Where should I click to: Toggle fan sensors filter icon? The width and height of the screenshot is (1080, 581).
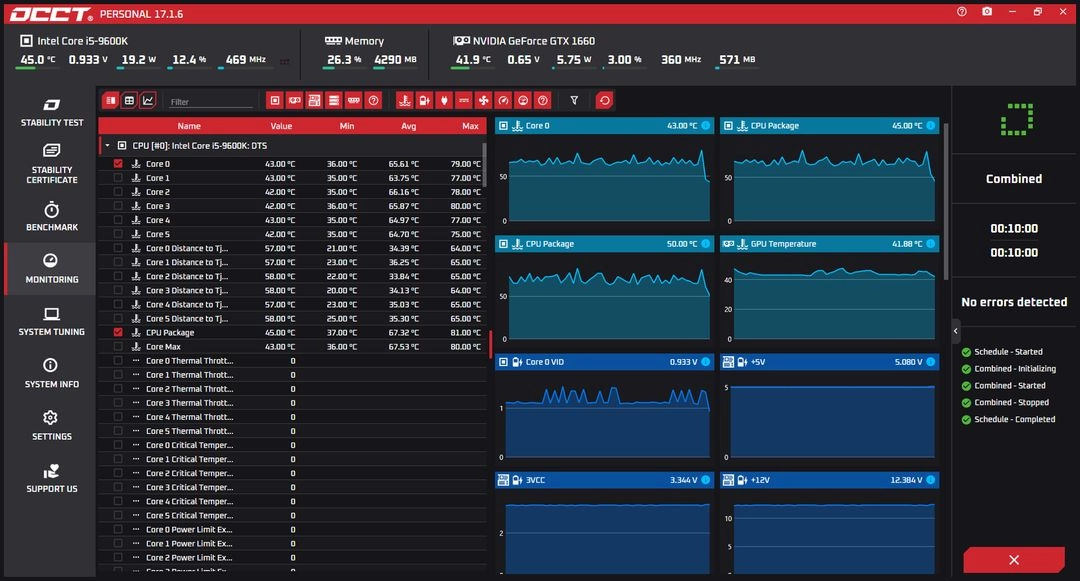(x=484, y=101)
